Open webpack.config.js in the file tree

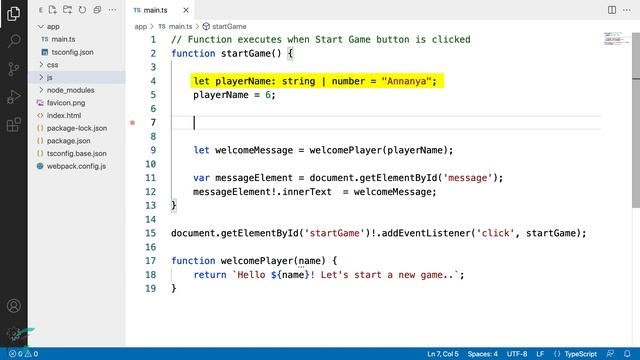[77, 166]
